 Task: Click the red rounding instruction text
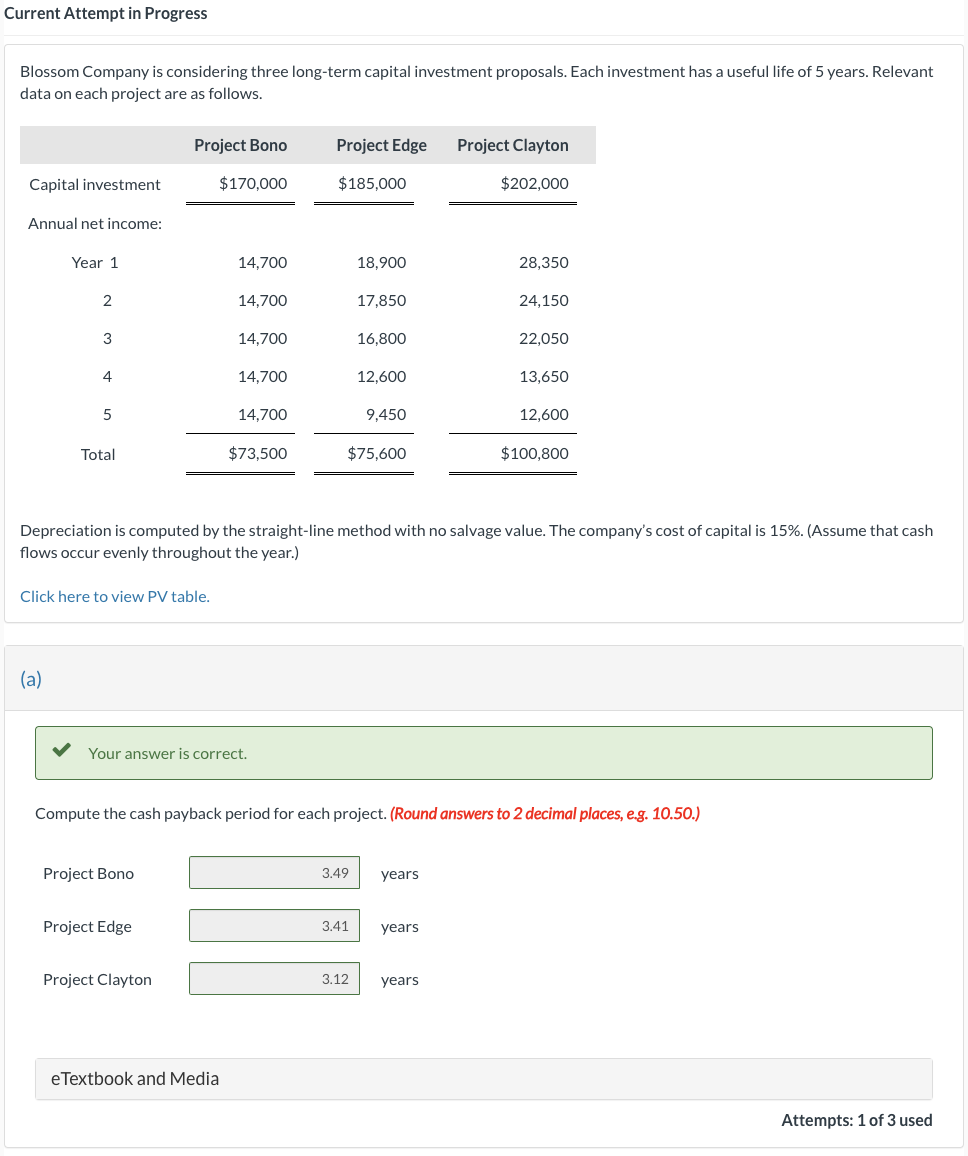pos(545,814)
